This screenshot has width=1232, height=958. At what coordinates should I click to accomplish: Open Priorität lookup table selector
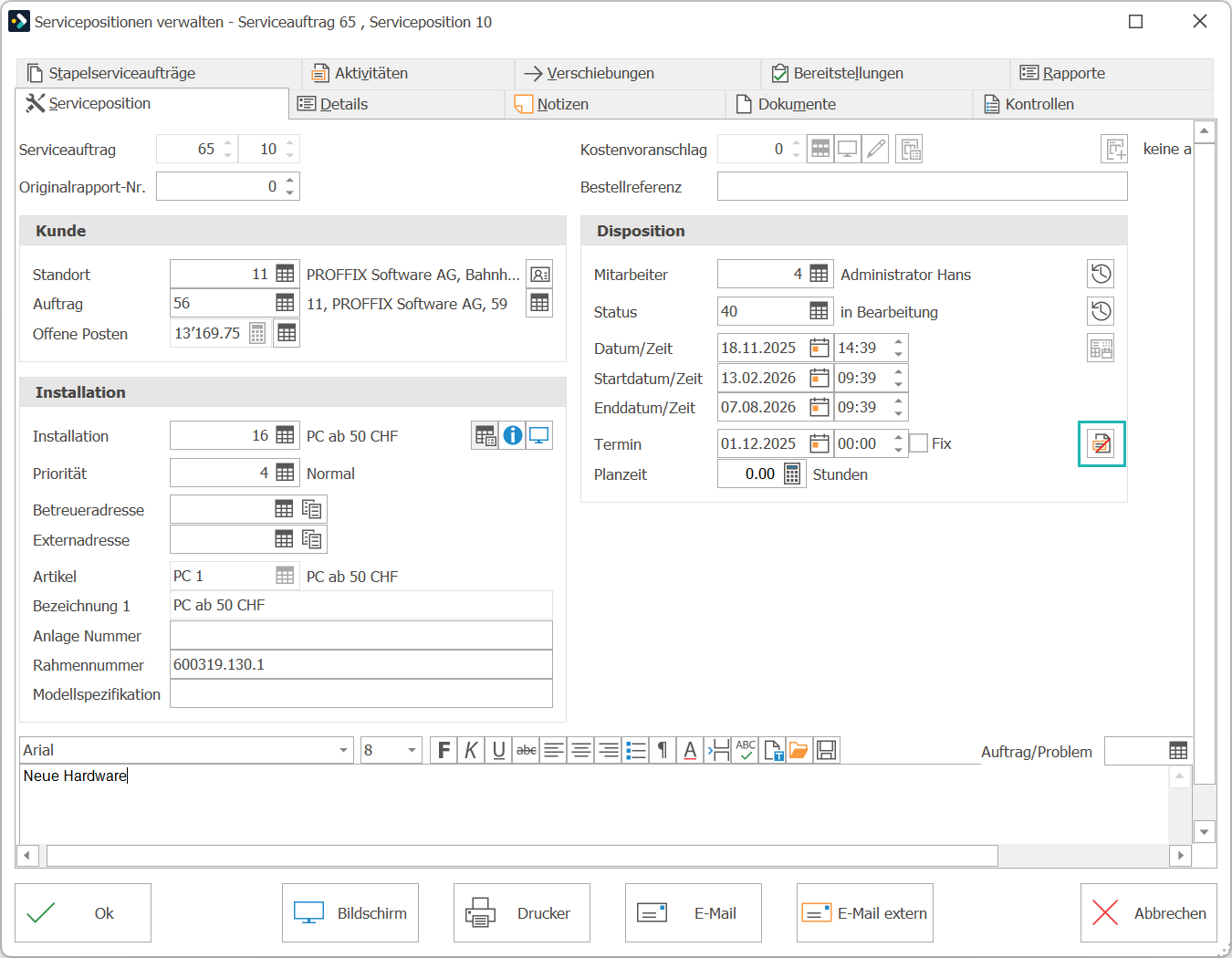(285, 473)
